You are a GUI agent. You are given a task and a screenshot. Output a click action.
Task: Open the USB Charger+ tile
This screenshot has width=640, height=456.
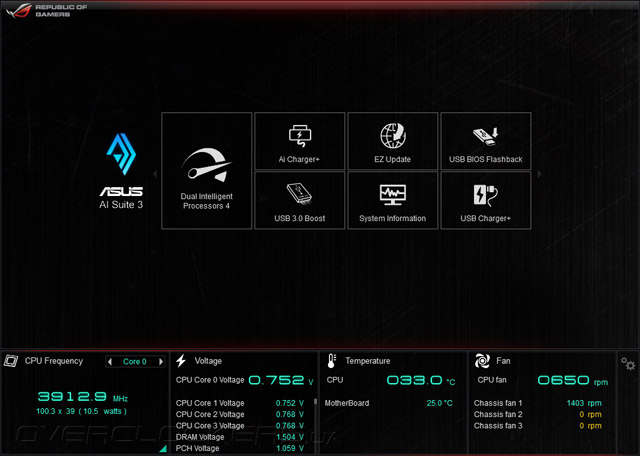486,200
